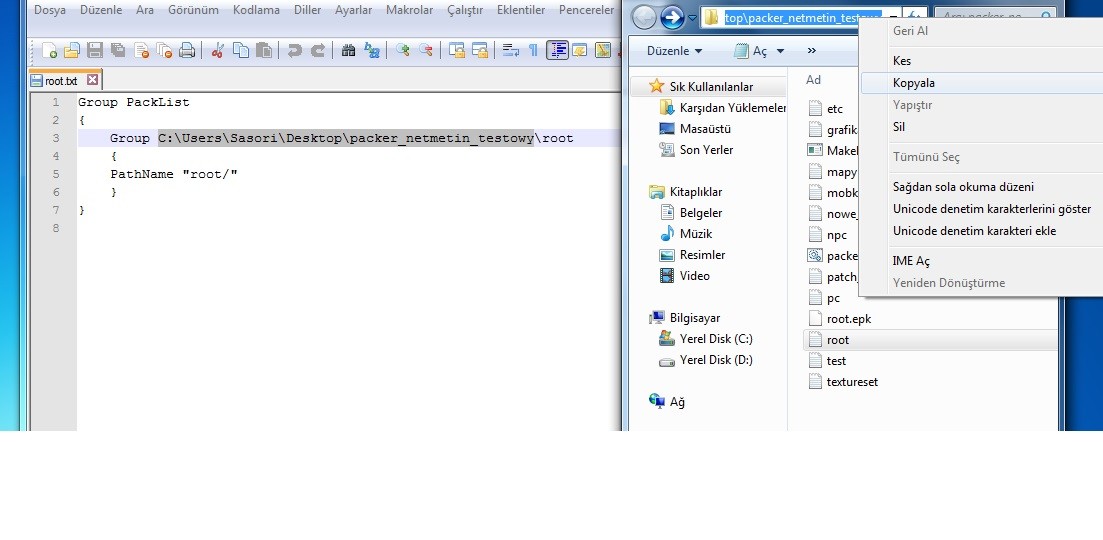Open the Makrolar menu
The image size is (1103, 540).
point(408,10)
